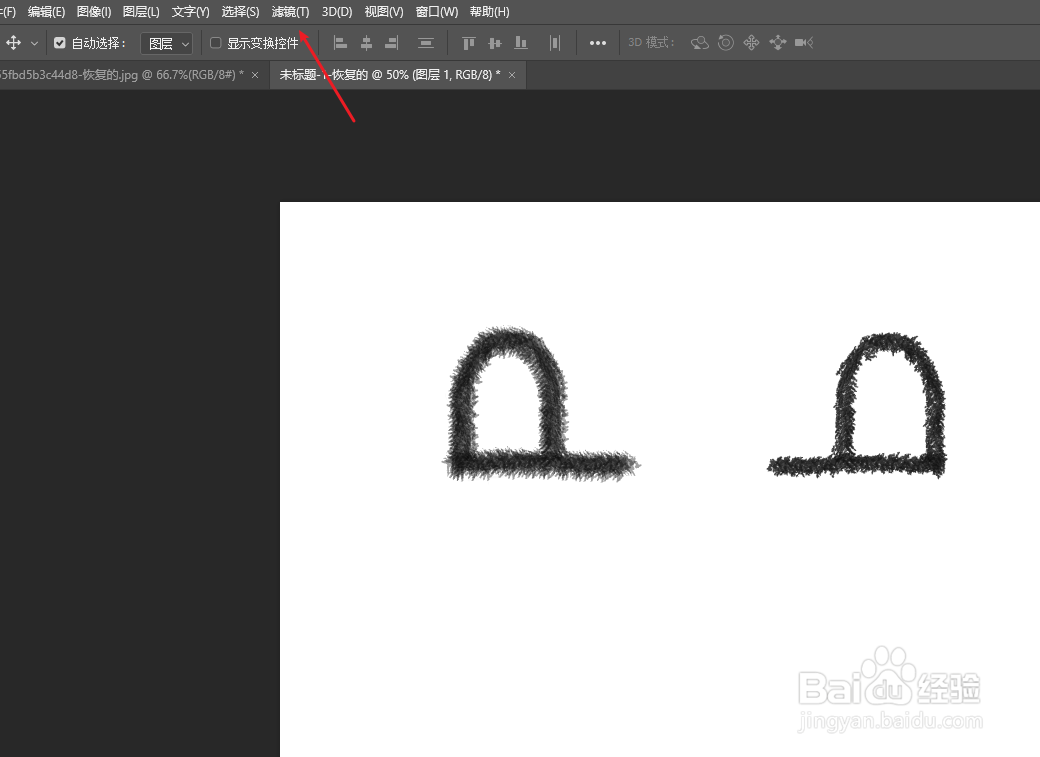
Task: Distribute layers vertically
Action: tap(426, 43)
